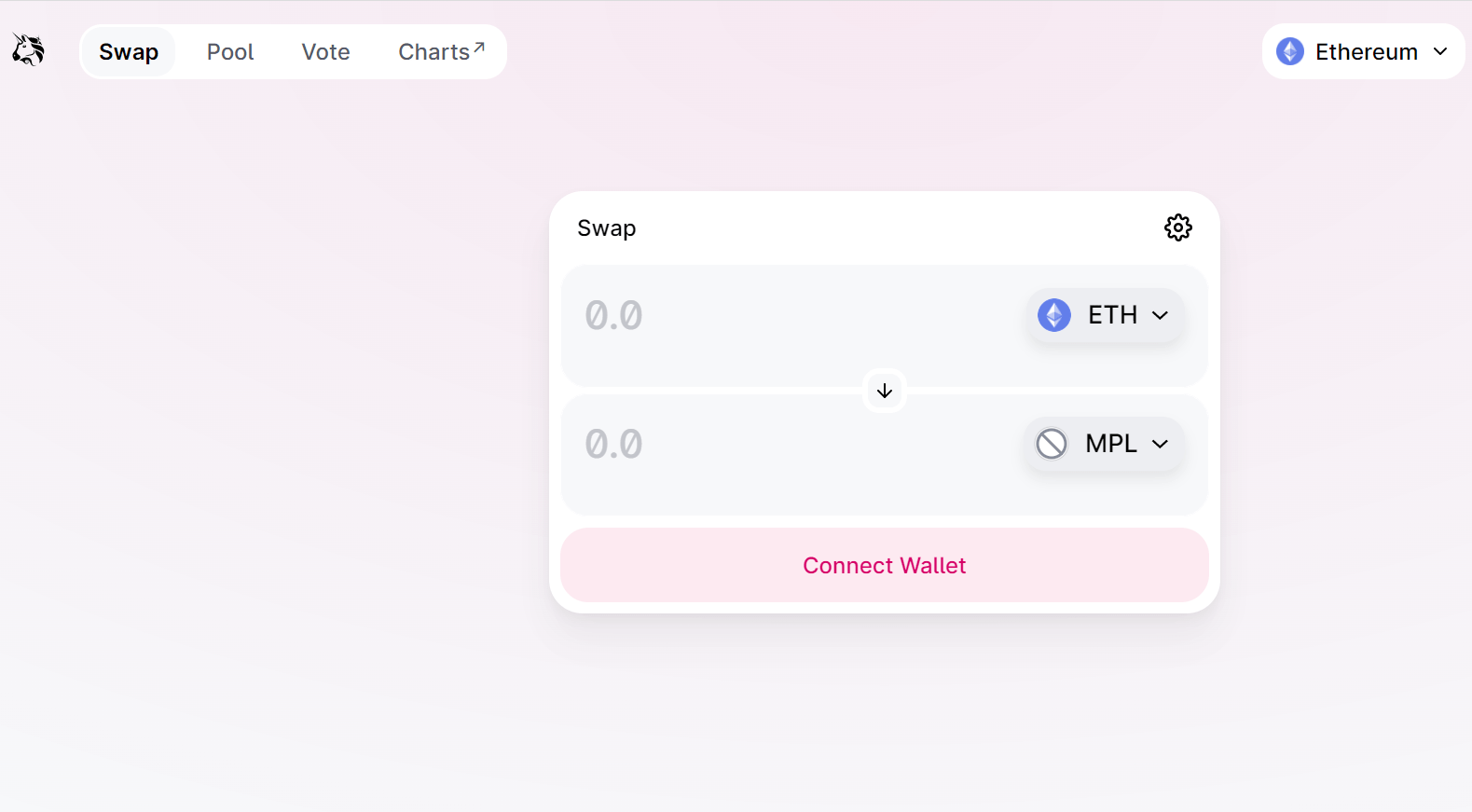Open the Charts link
The image size is (1472, 812).
click(x=434, y=52)
